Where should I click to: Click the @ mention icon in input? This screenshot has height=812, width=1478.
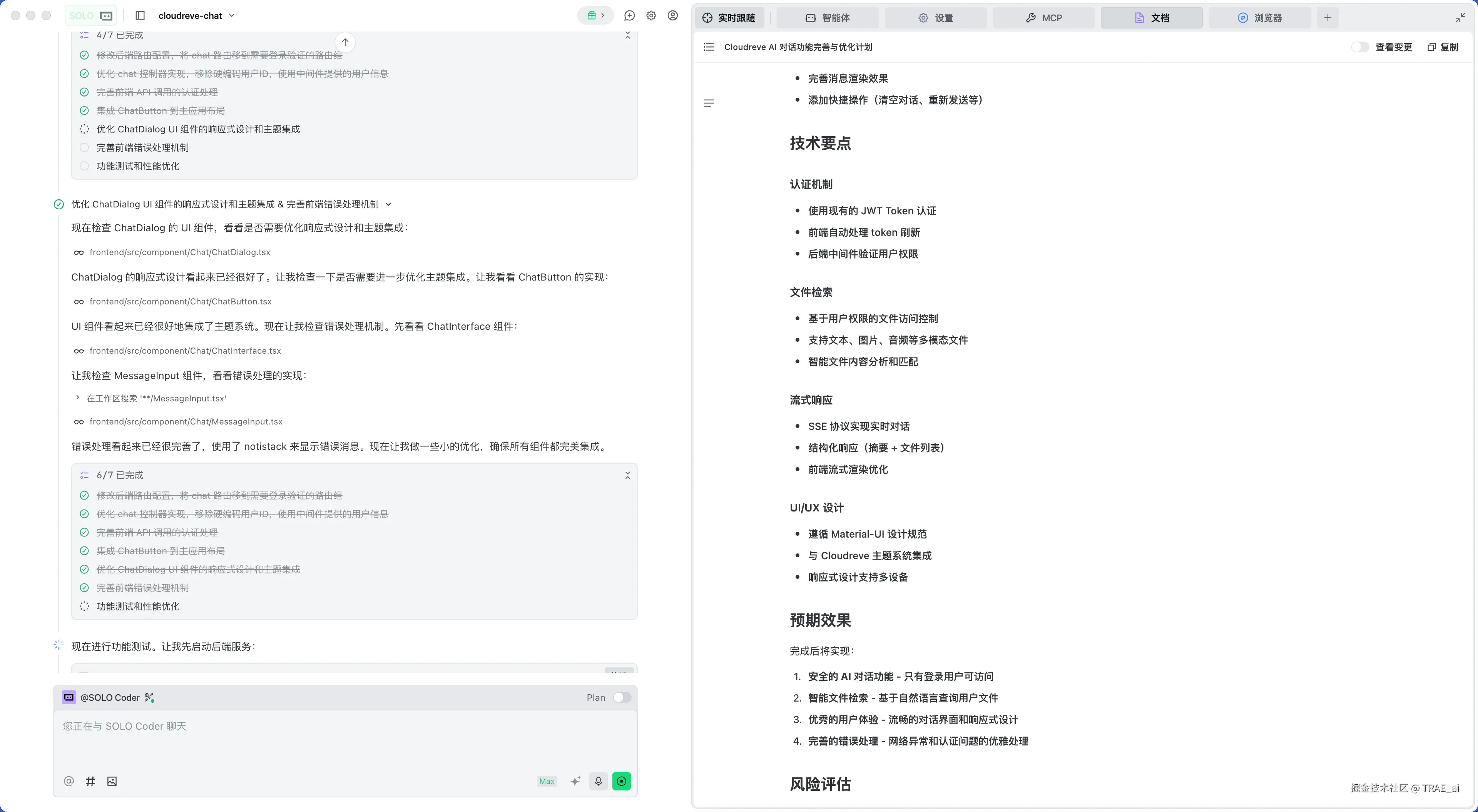69,781
